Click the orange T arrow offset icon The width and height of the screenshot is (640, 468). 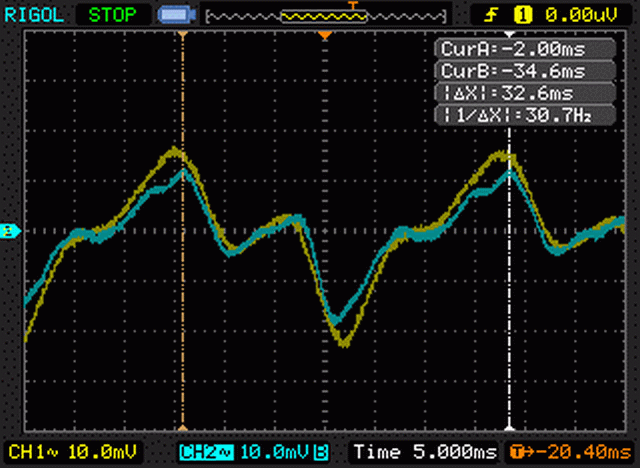click(x=522, y=452)
